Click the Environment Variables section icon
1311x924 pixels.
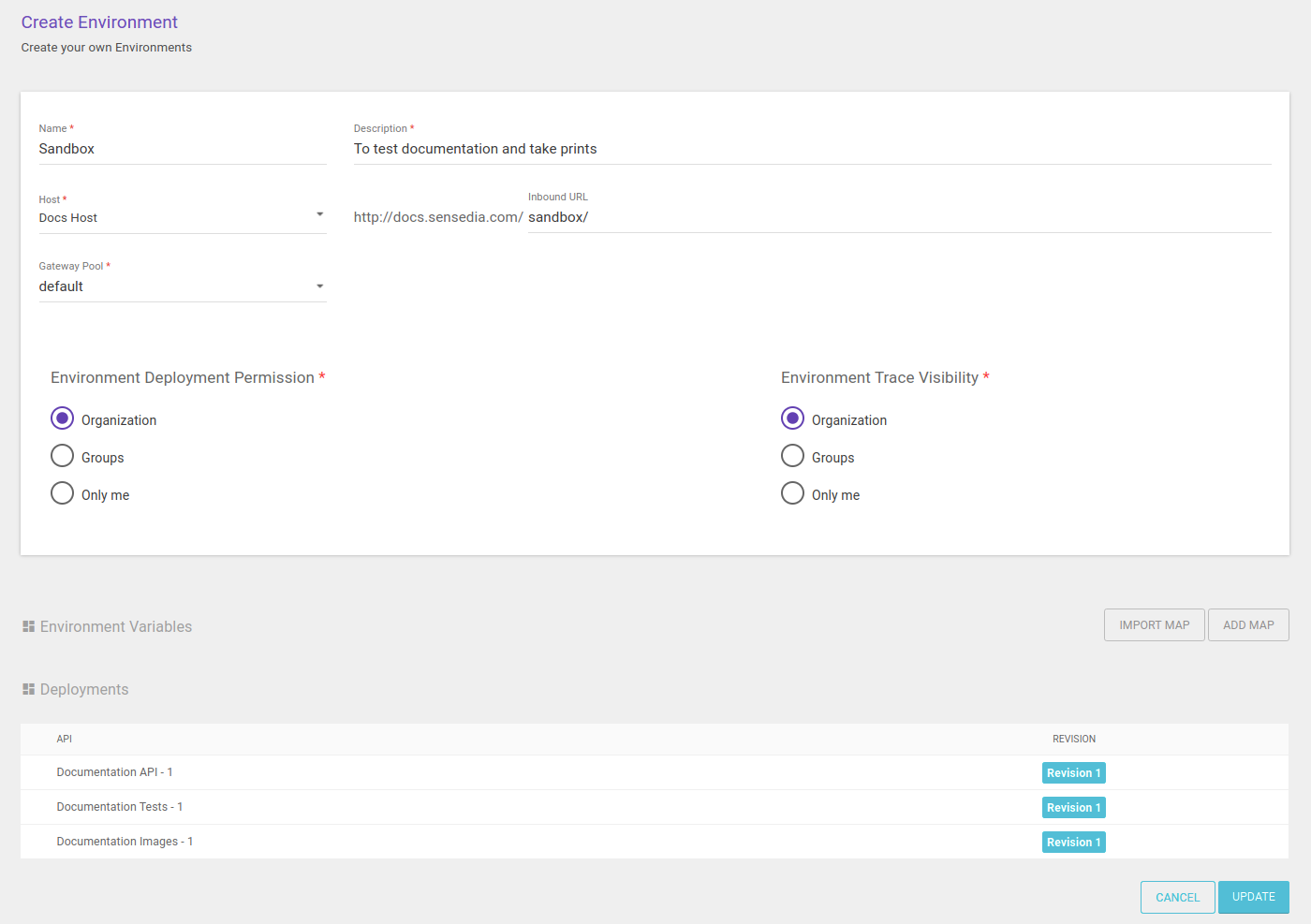tap(28, 626)
